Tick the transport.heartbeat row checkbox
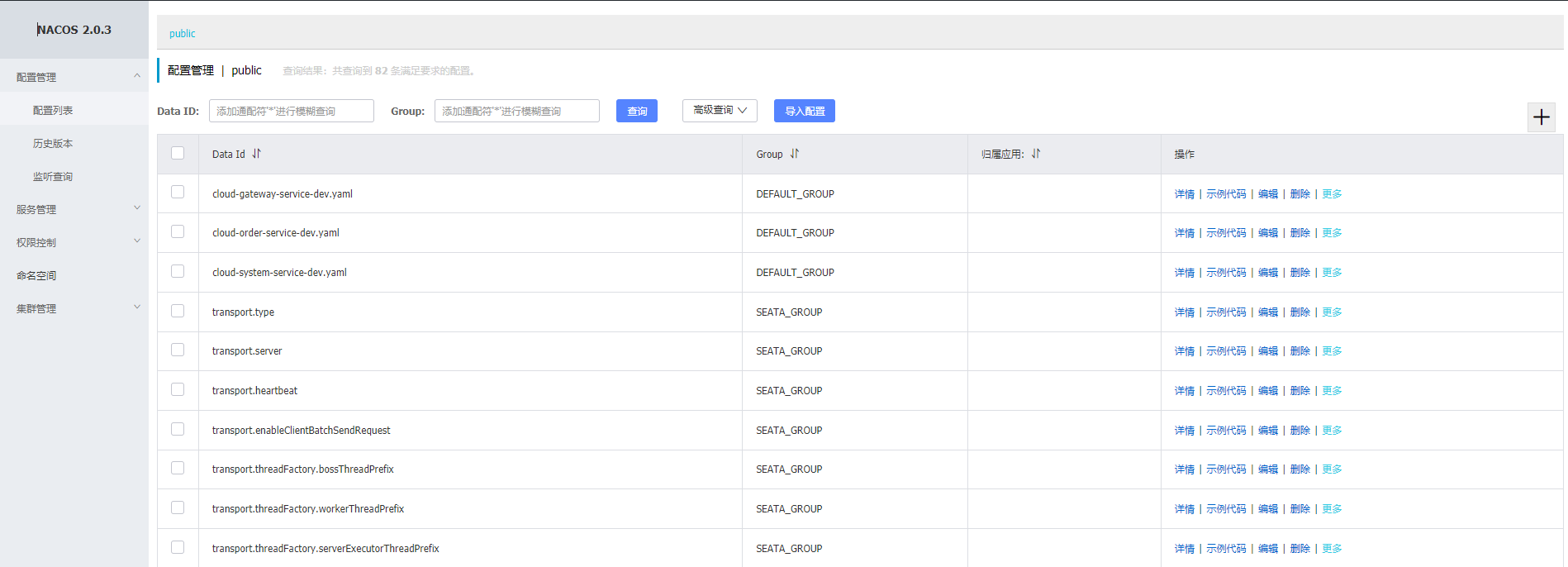 178,389
